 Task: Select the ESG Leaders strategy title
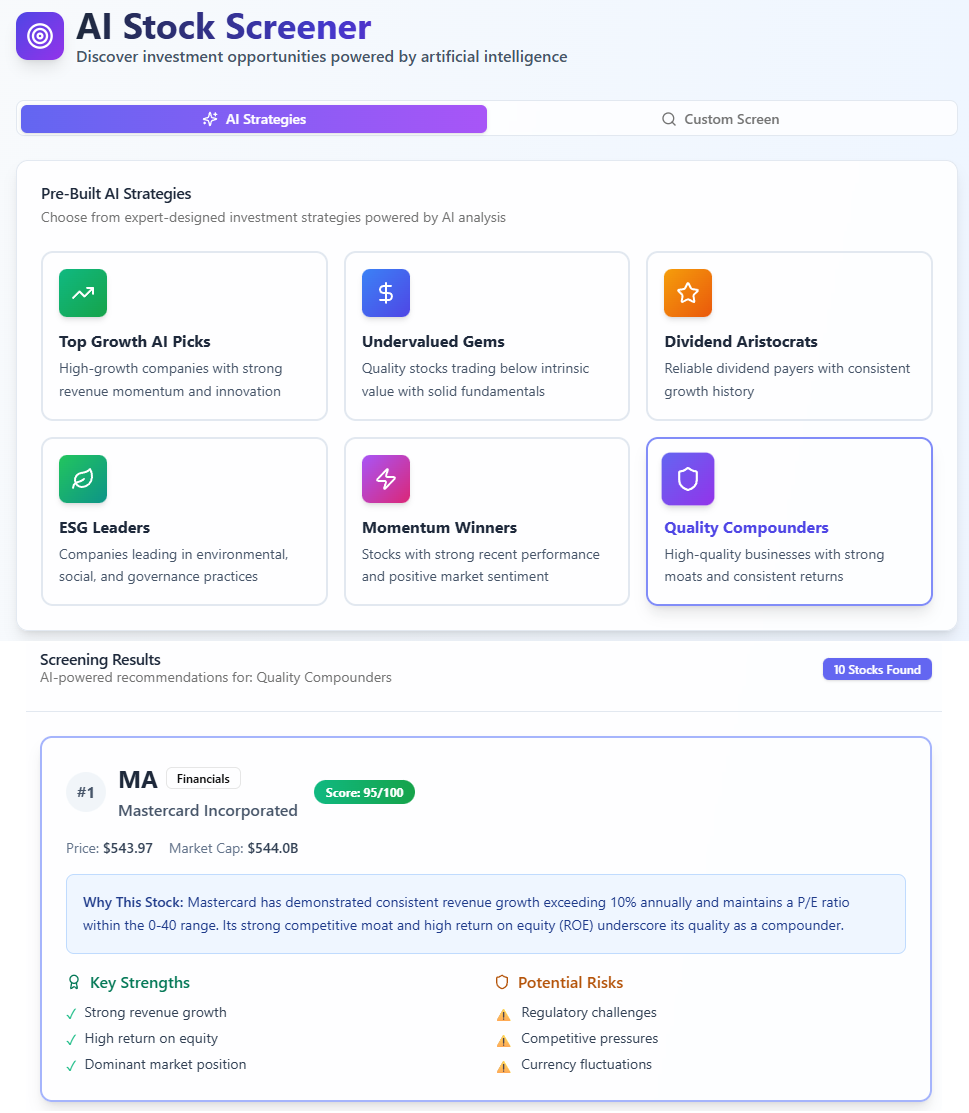[x=104, y=527]
